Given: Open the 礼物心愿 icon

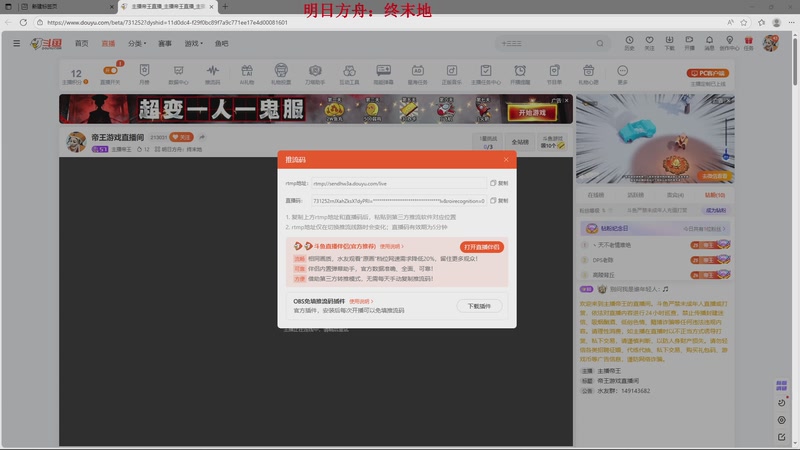Looking at the screenshot, I should [x=588, y=74].
